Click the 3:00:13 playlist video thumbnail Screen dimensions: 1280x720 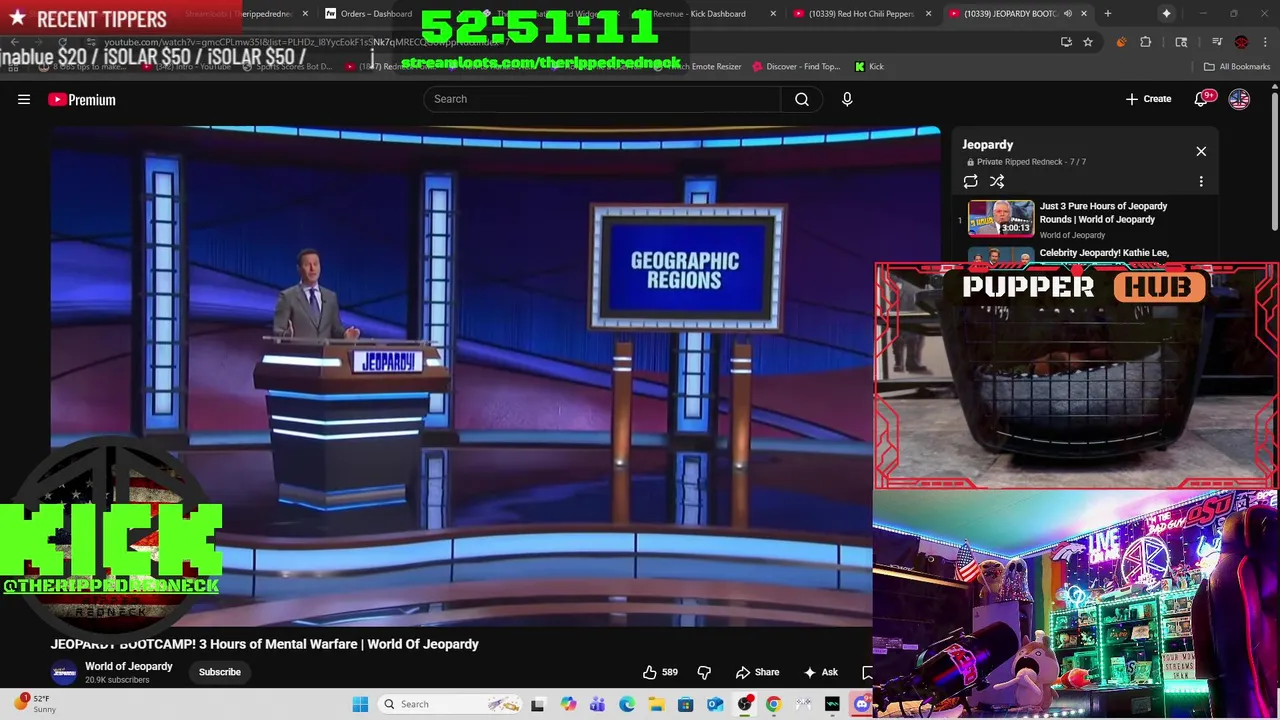(x=1001, y=217)
